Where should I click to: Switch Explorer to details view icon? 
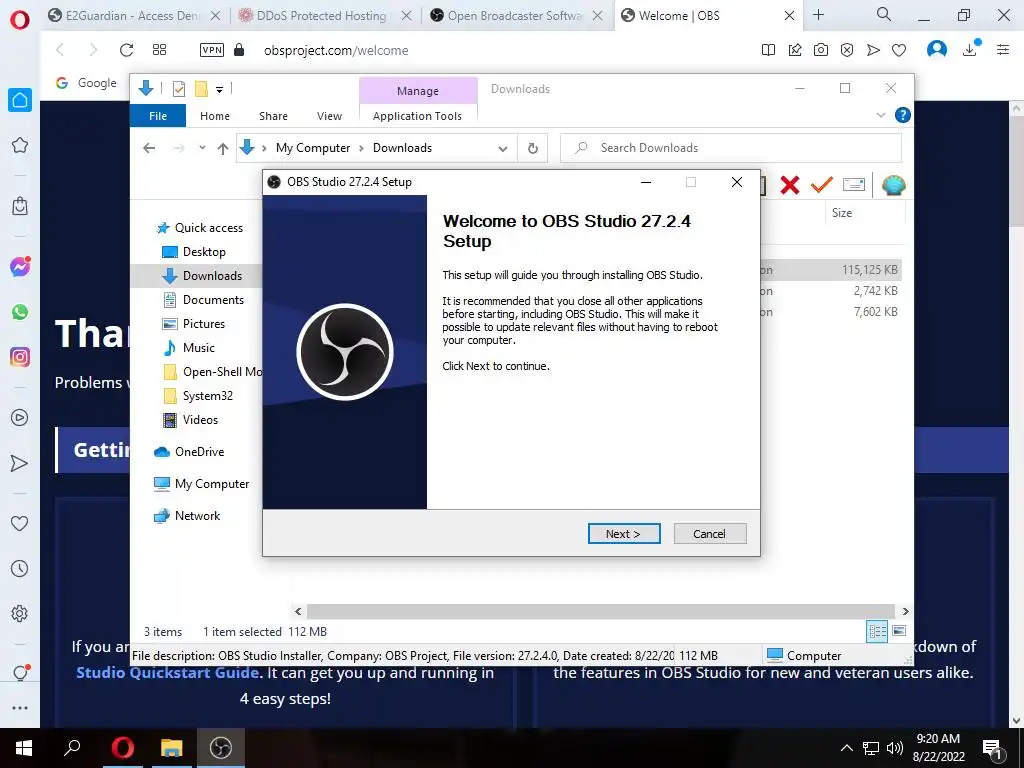tap(877, 631)
